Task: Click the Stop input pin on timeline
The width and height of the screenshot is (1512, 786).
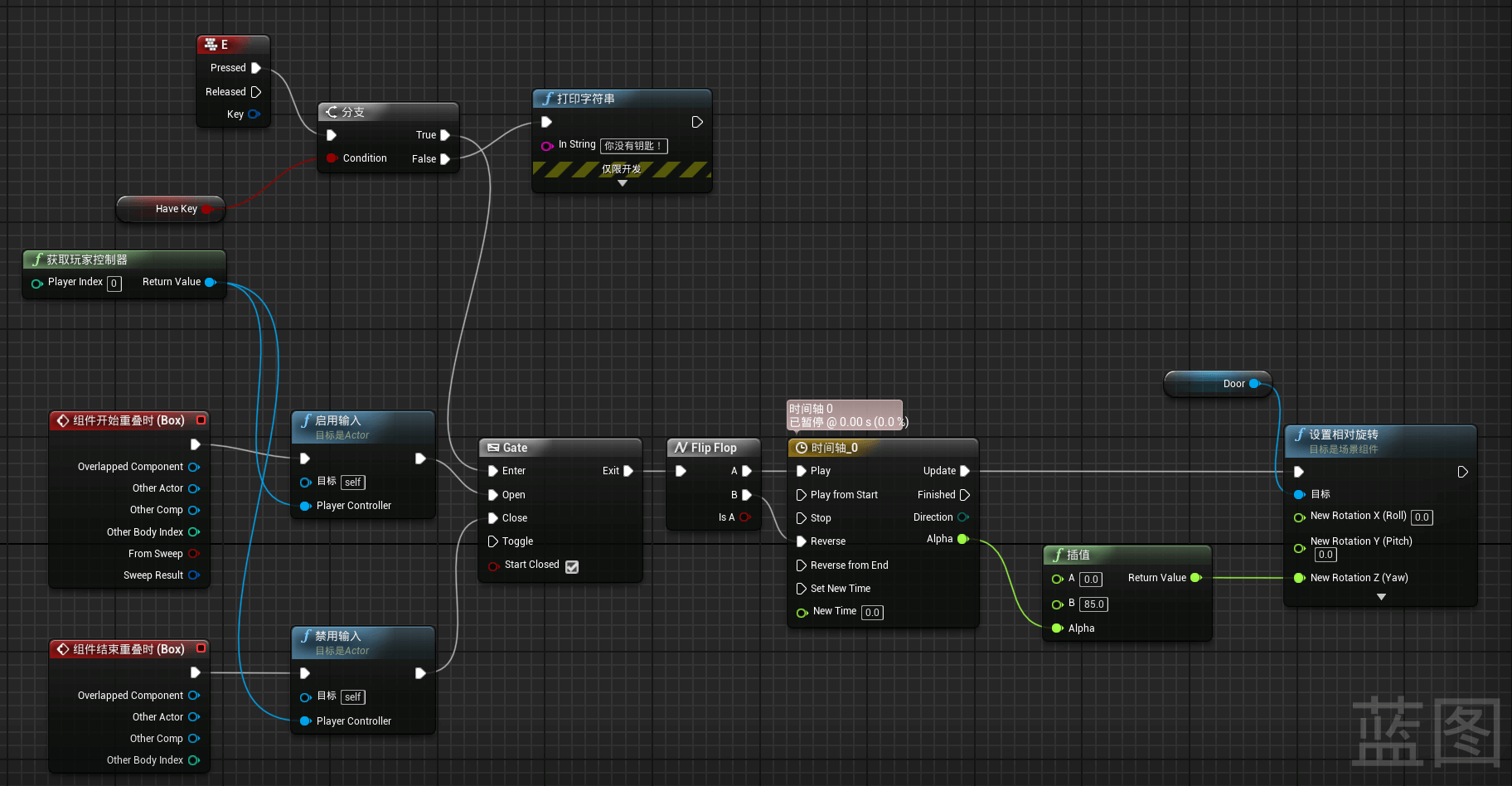Action: (x=802, y=518)
